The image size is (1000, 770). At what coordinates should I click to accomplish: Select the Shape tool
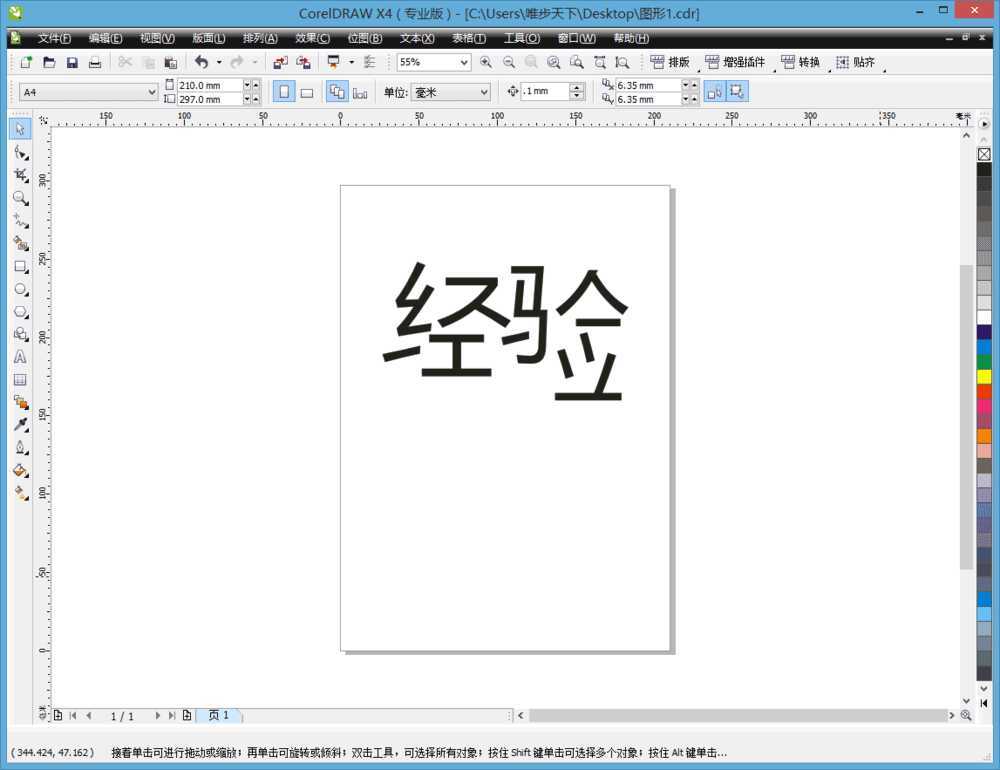pos(20,152)
